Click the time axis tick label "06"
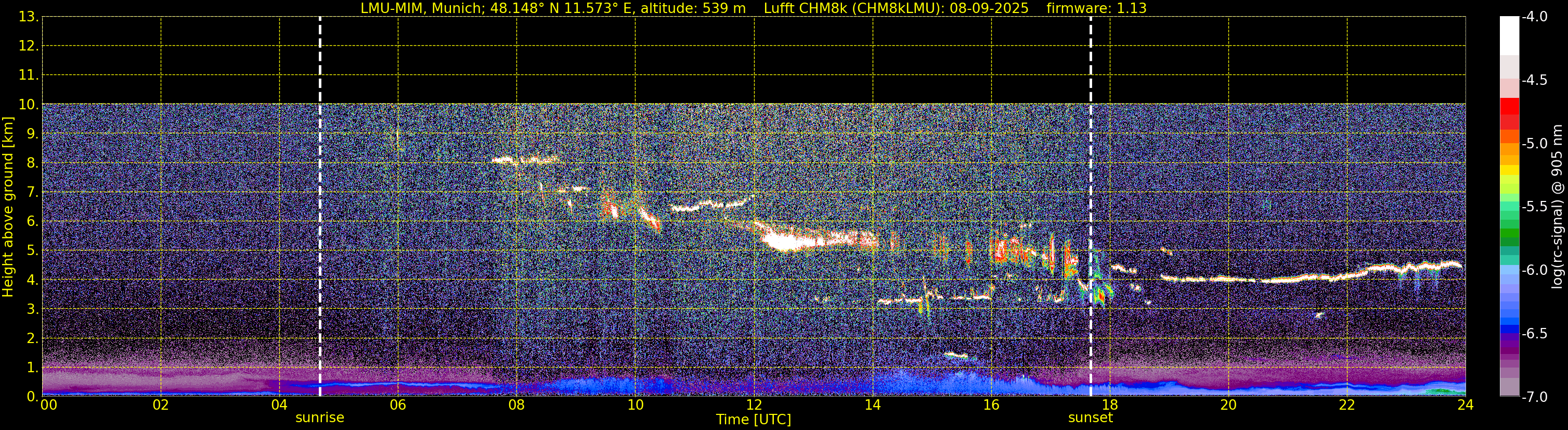Screen dimensions: 1568x430 [x=398, y=405]
